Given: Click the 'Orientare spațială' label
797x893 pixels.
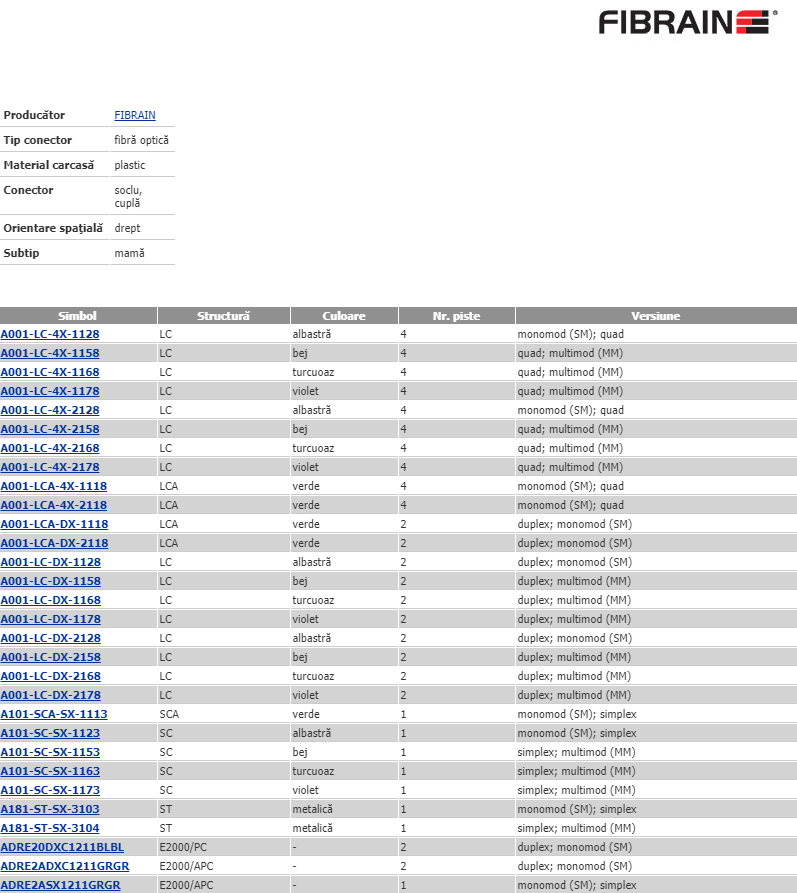Looking at the screenshot, I should click(53, 228).
